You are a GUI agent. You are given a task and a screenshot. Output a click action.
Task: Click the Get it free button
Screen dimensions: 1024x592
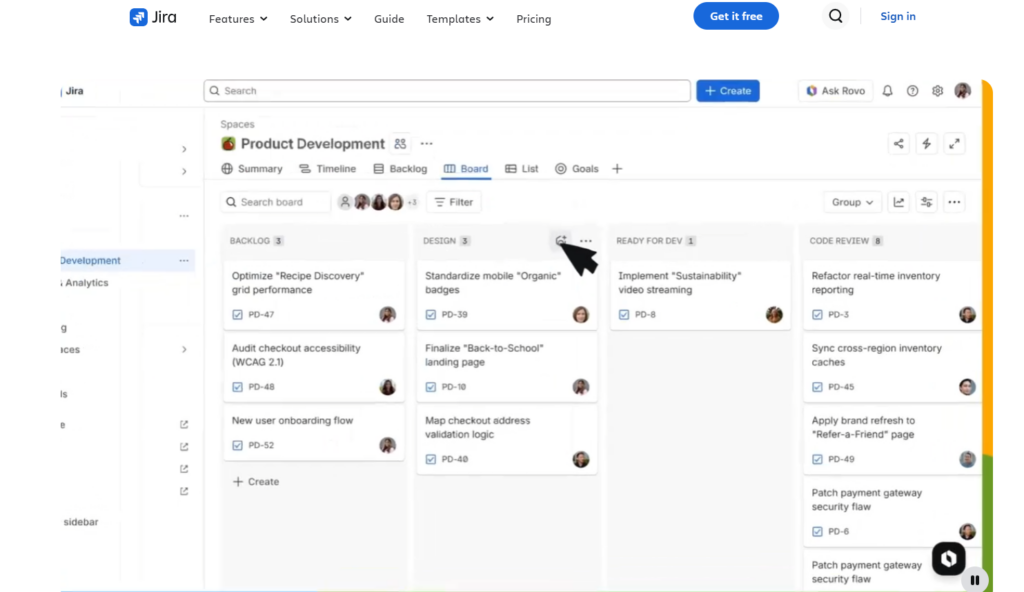point(736,16)
